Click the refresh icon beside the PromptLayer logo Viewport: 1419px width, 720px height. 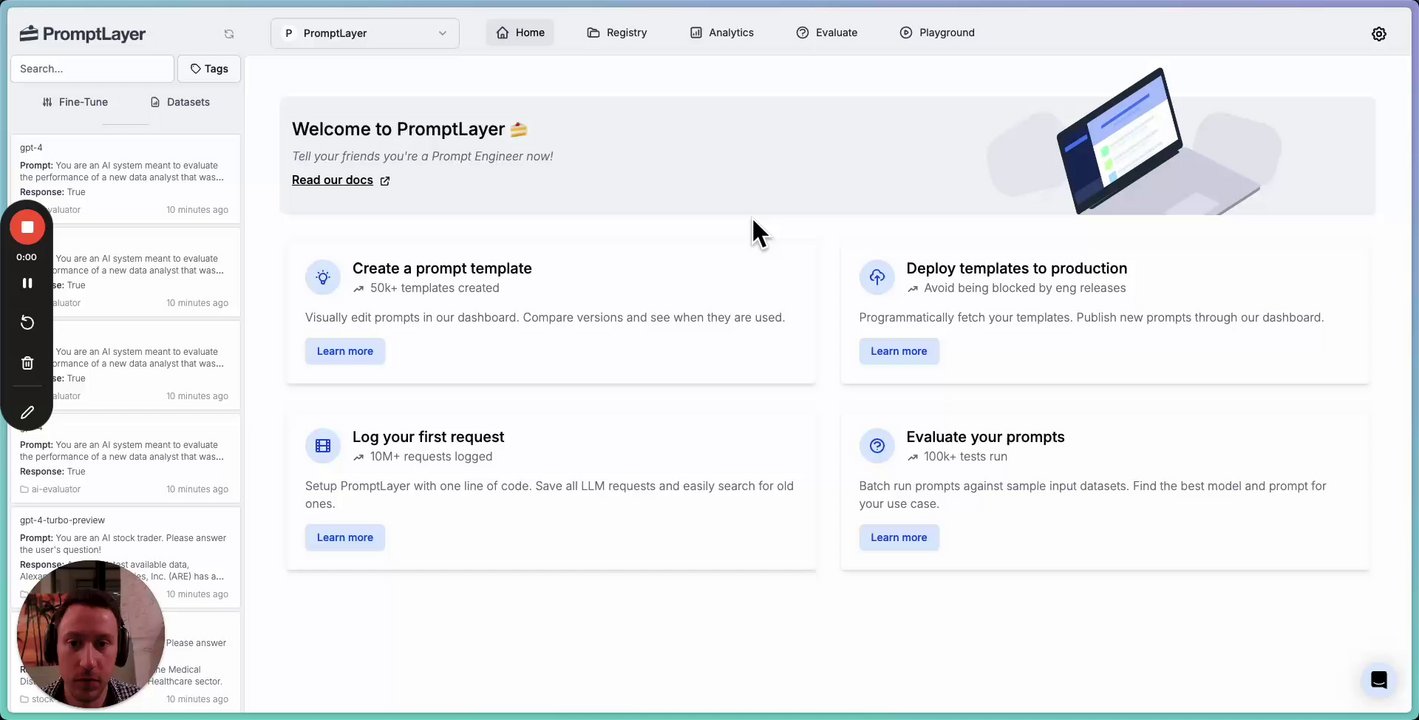pos(229,34)
